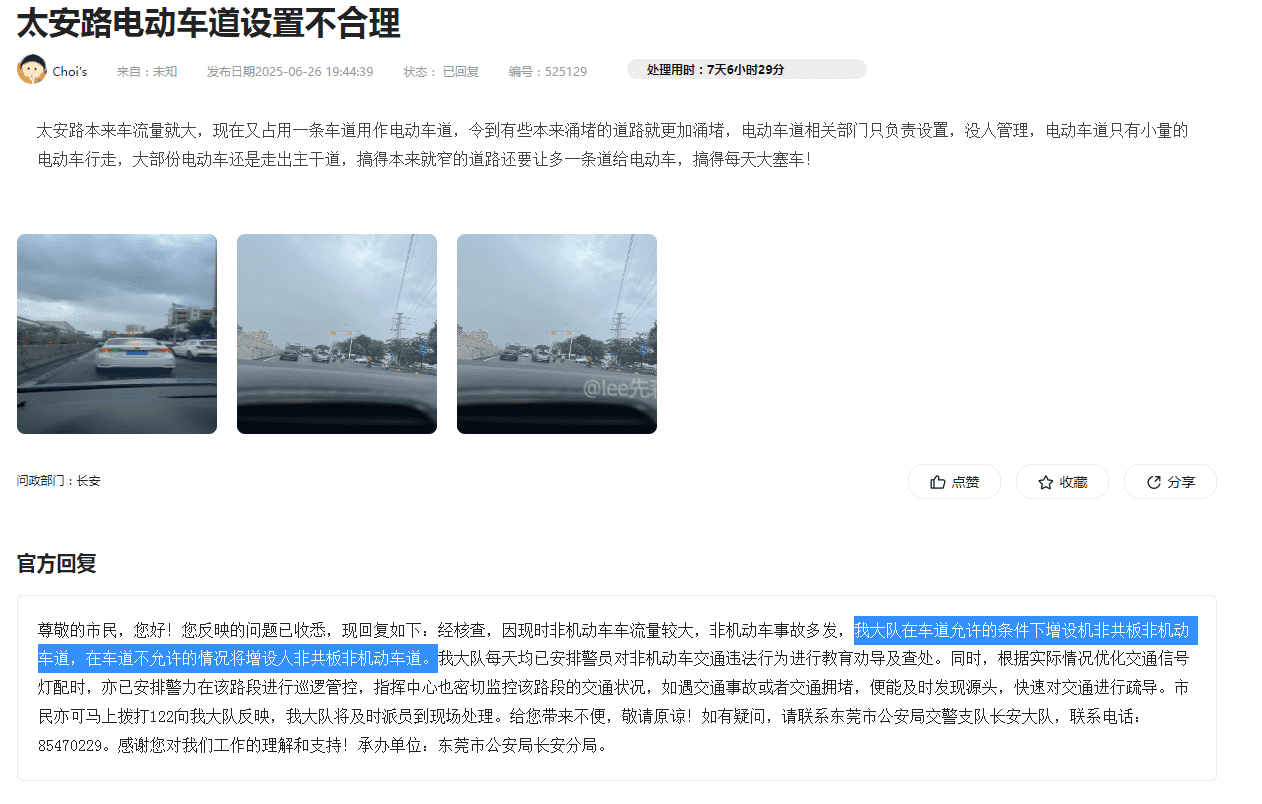This screenshot has height=804, width=1262.
Task: Click the thumbs-up icon in 点赞 button
Action: pos(937,482)
